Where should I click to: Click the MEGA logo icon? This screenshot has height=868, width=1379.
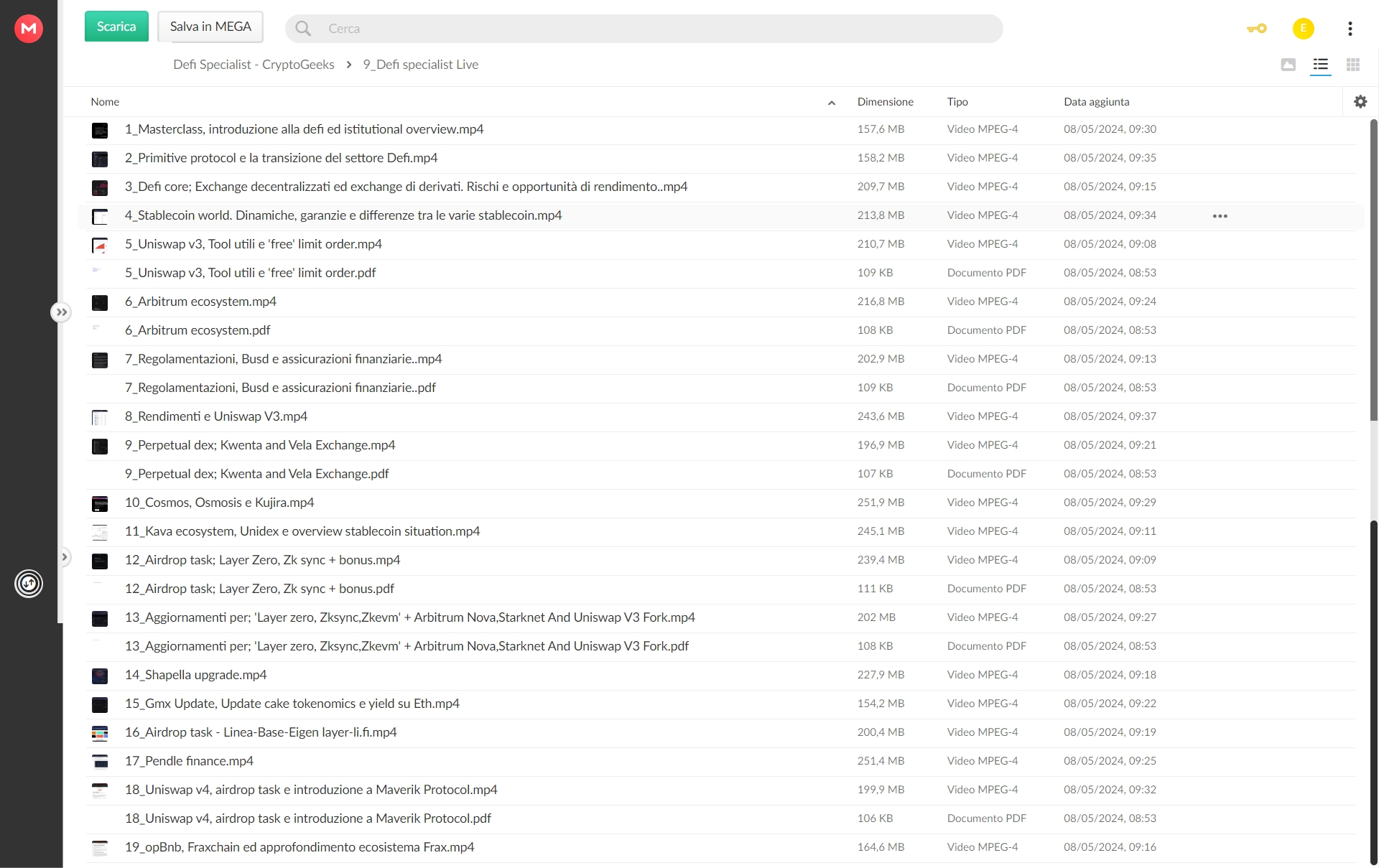(x=29, y=29)
